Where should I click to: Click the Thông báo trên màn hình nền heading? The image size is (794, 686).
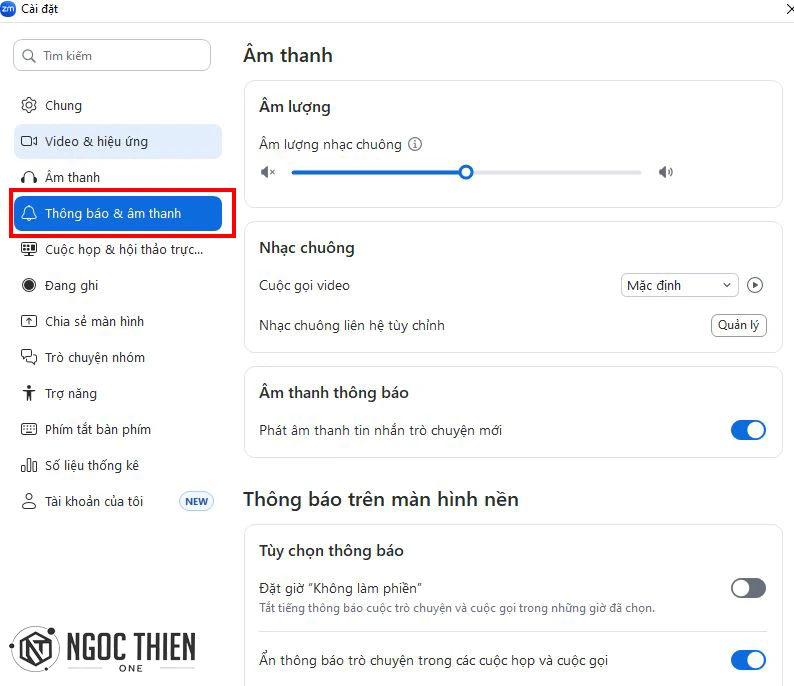point(381,499)
